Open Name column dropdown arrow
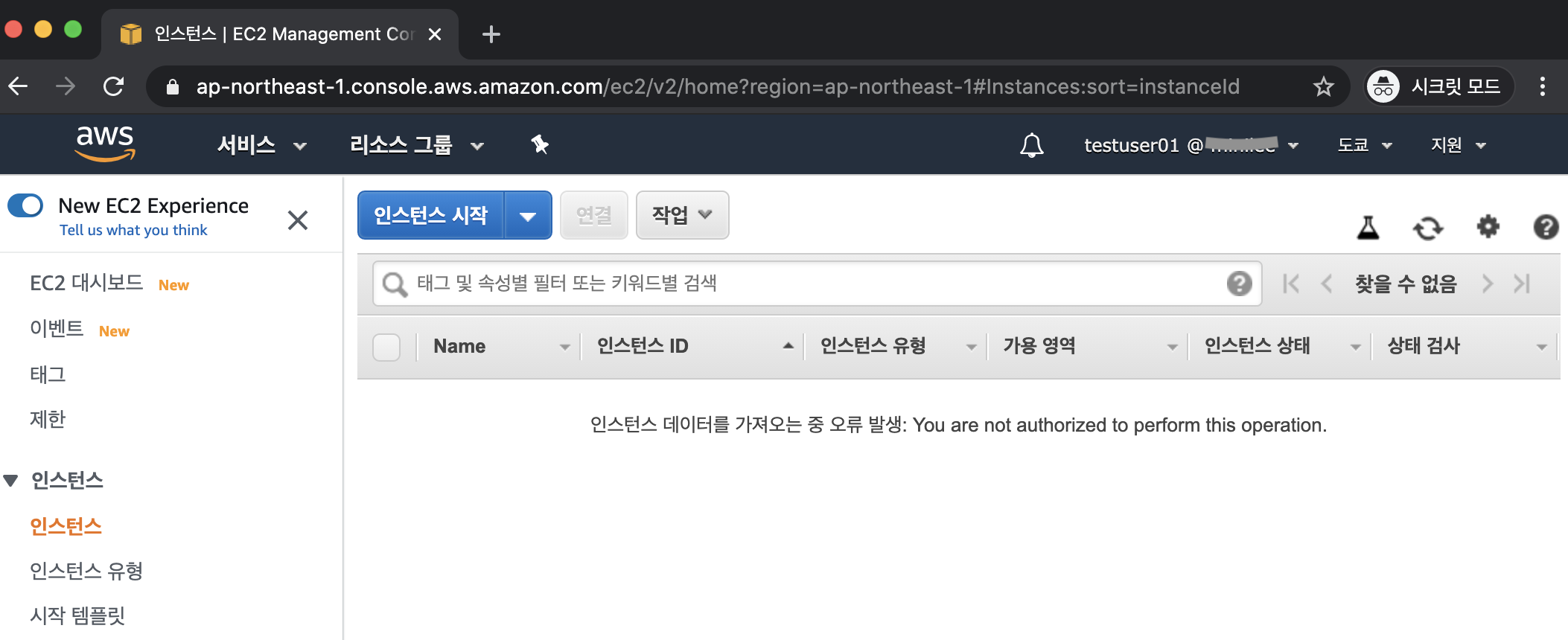 564,347
